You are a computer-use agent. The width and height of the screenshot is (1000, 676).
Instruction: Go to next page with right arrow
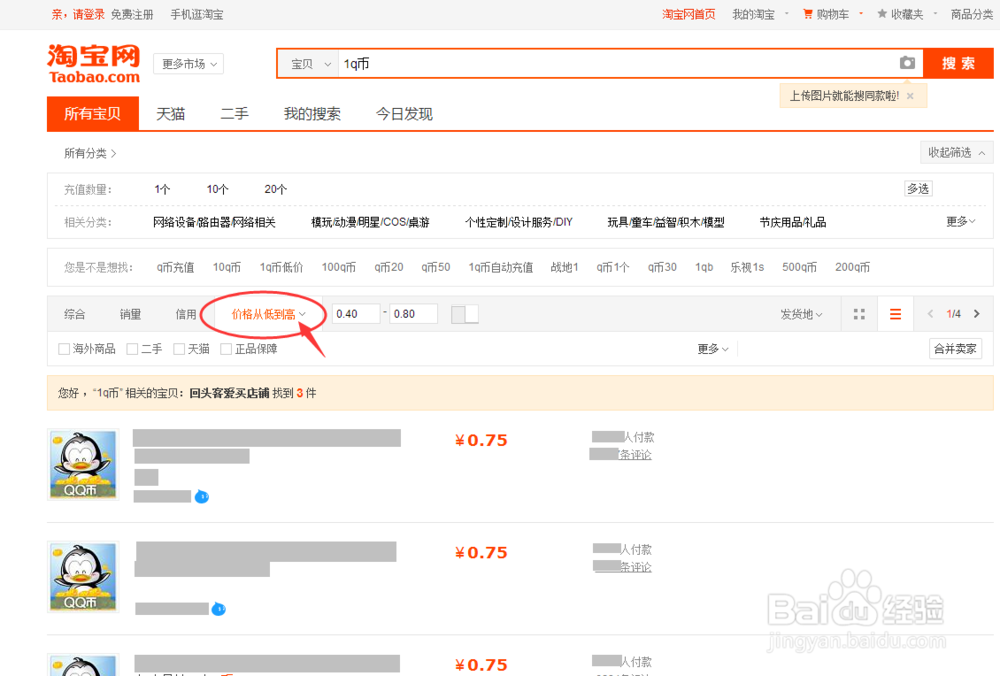click(x=977, y=313)
